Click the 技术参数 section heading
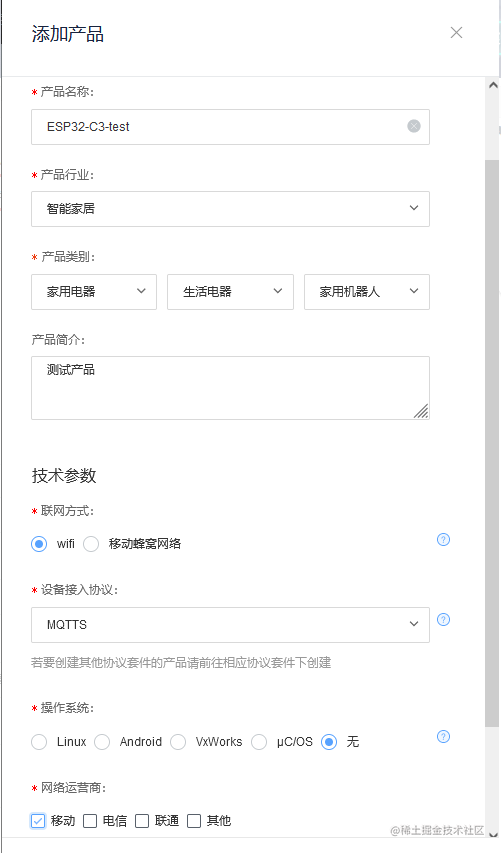This screenshot has height=853, width=501. coord(64,475)
